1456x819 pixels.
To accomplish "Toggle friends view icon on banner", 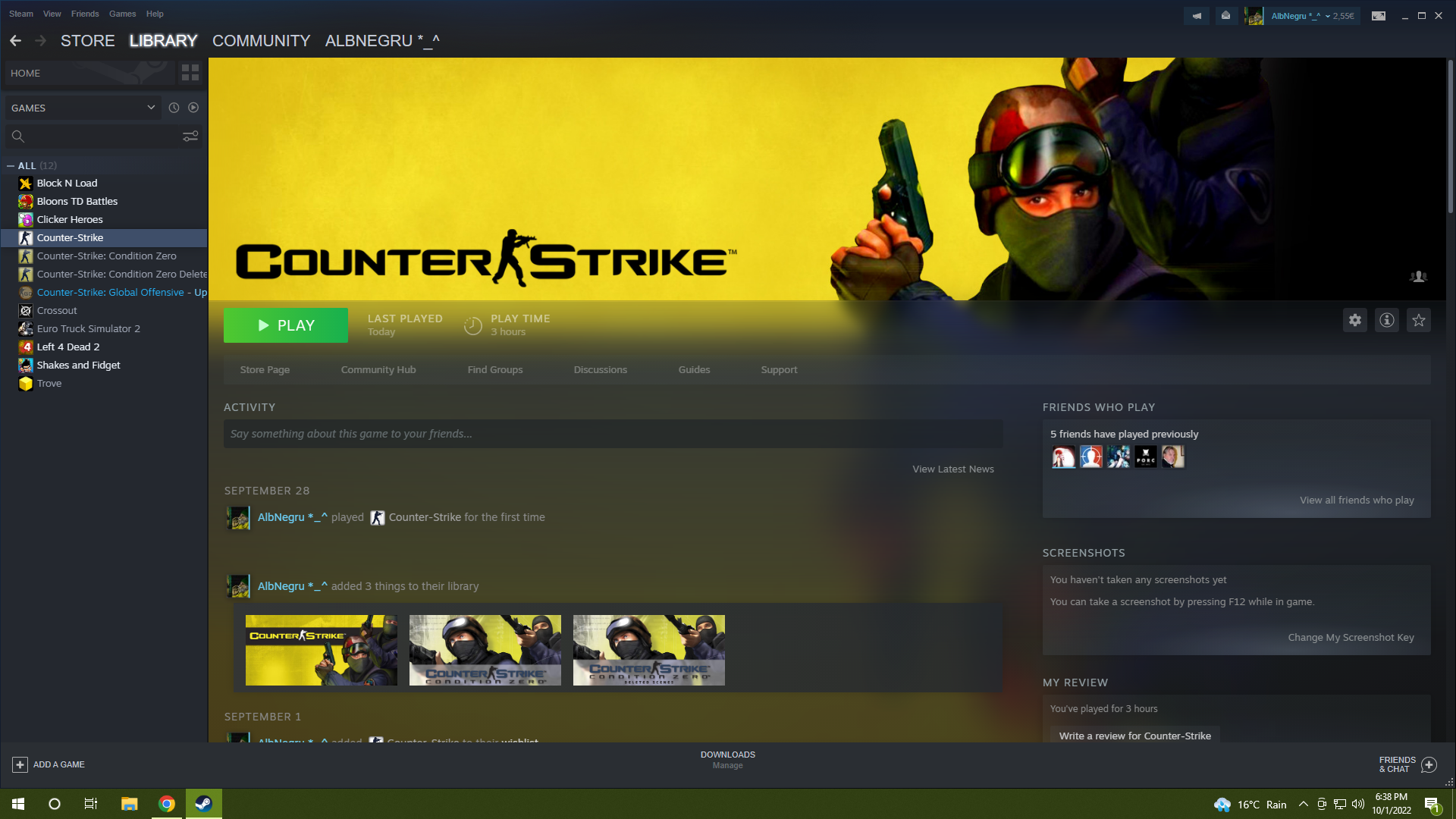I will (x=1418, y=277).
